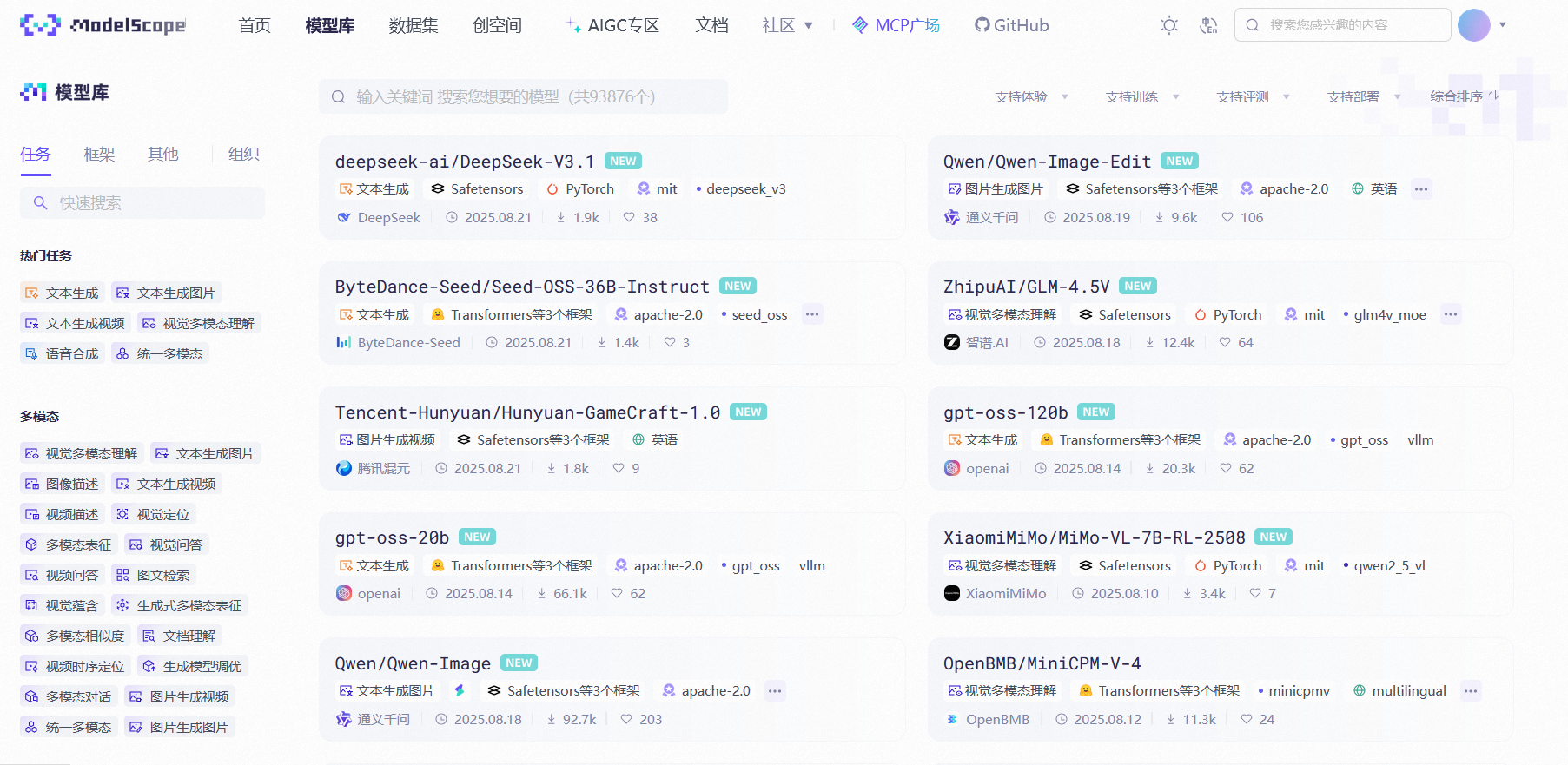Screen dimensions: 1568x765
Task: Click the DeepSeek organization whale icon
Action: click(344, 217)
